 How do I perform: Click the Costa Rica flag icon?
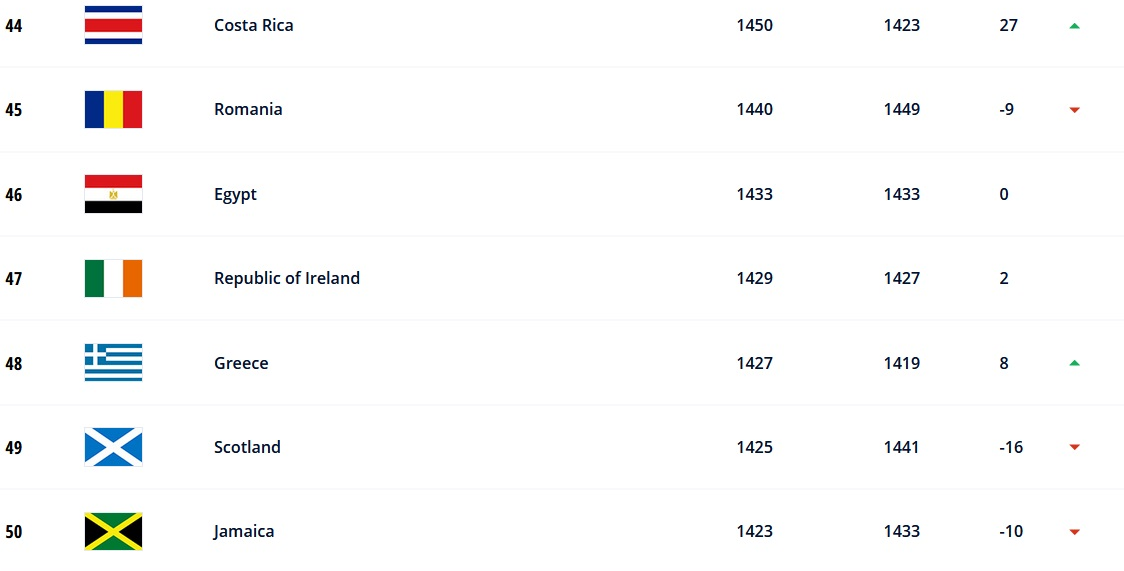click(x=113, y=25)
